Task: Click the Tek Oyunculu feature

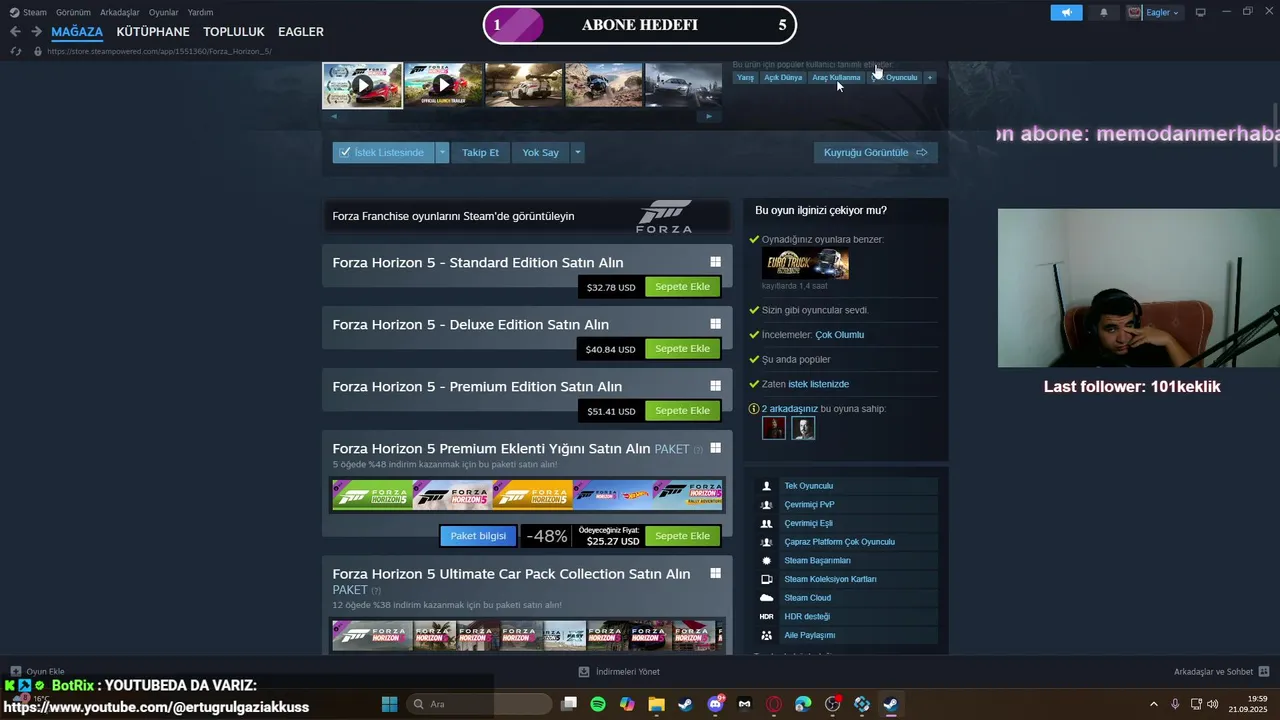Action: click(x=846, y=486)
